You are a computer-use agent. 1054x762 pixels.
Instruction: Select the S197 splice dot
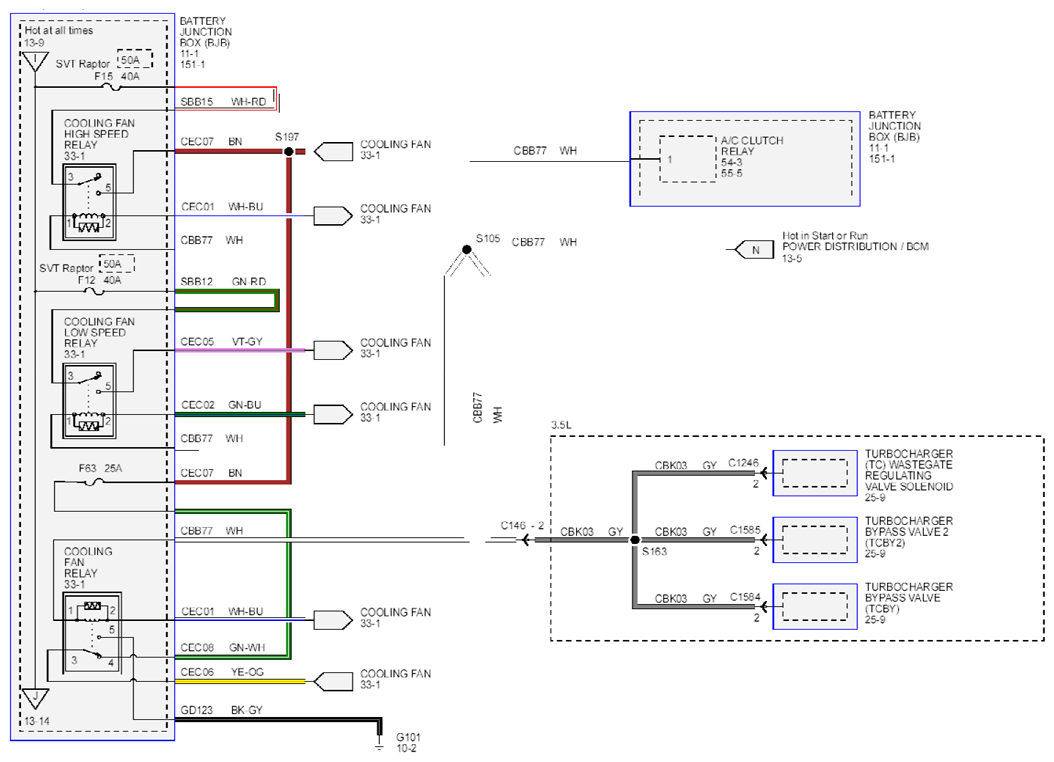pyautogui.click(x=289, y=151)
